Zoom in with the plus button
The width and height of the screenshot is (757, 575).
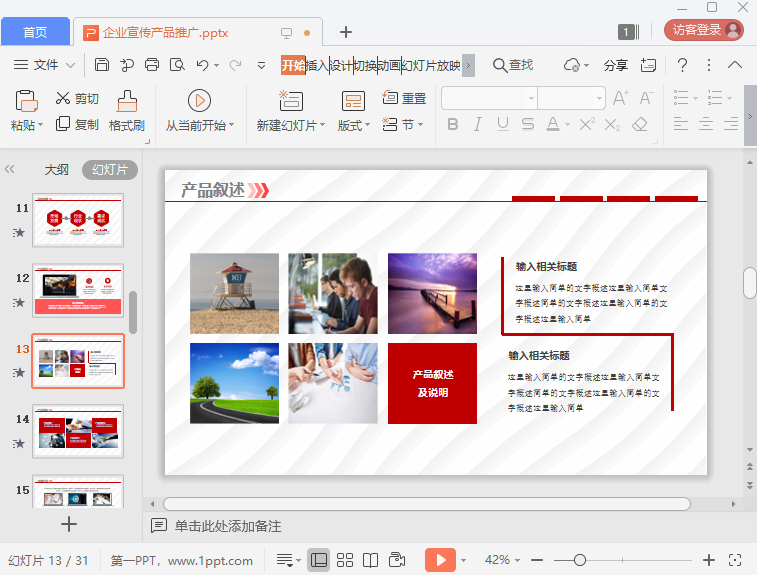coord(709,560)
